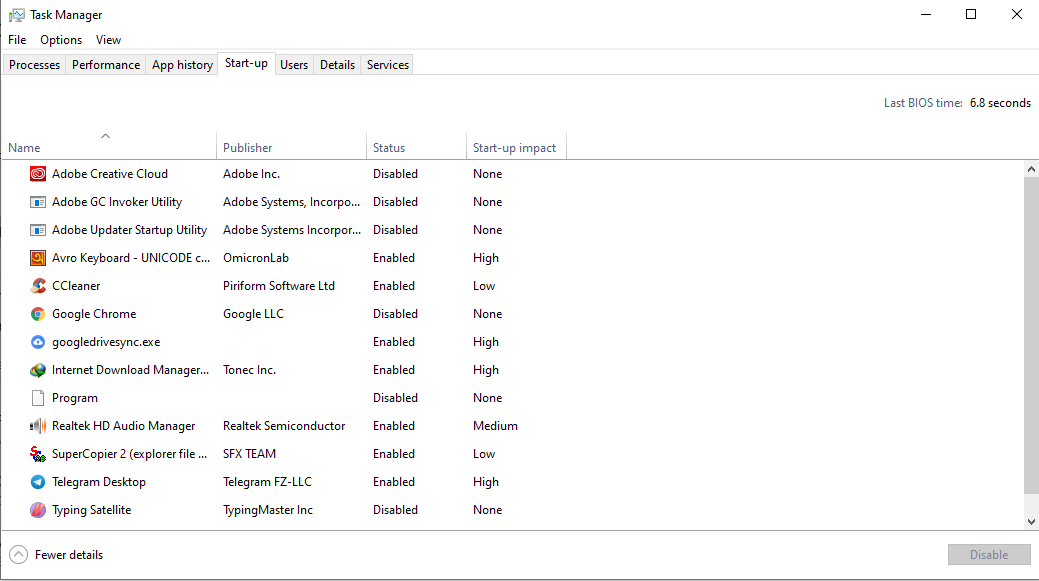Click the scrollbar down arrow
The width and height of the screenshot is (1039, 581).
point(1031,522)
